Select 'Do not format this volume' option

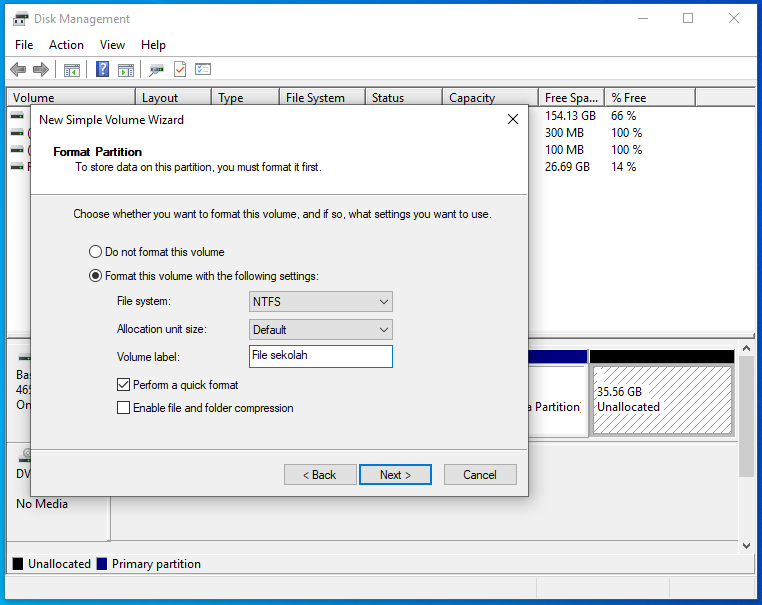(96, 252)
